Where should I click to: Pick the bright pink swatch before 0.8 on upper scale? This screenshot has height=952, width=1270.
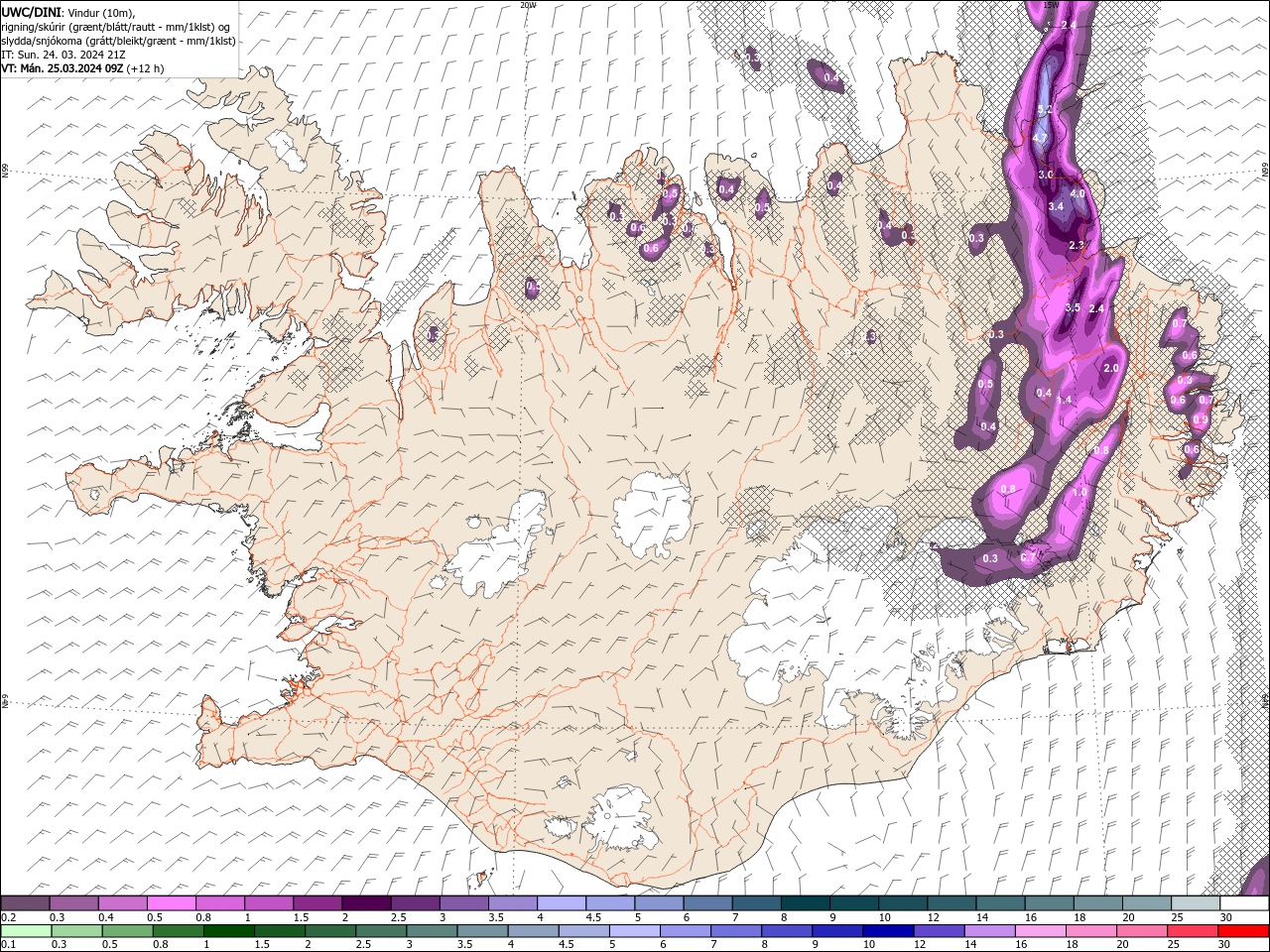coord(172,903)
